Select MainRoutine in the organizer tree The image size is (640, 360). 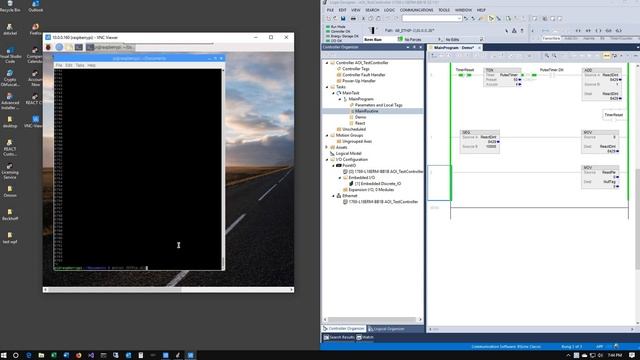point(366,111)
